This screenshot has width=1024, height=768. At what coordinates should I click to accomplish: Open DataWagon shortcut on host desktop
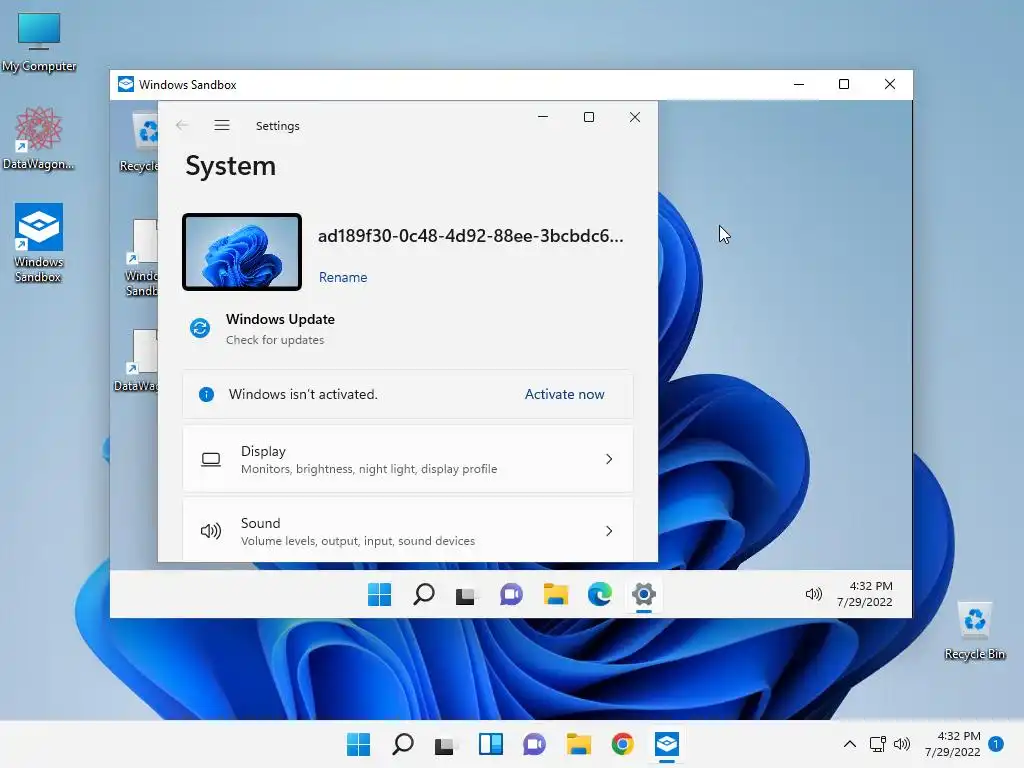39,138
